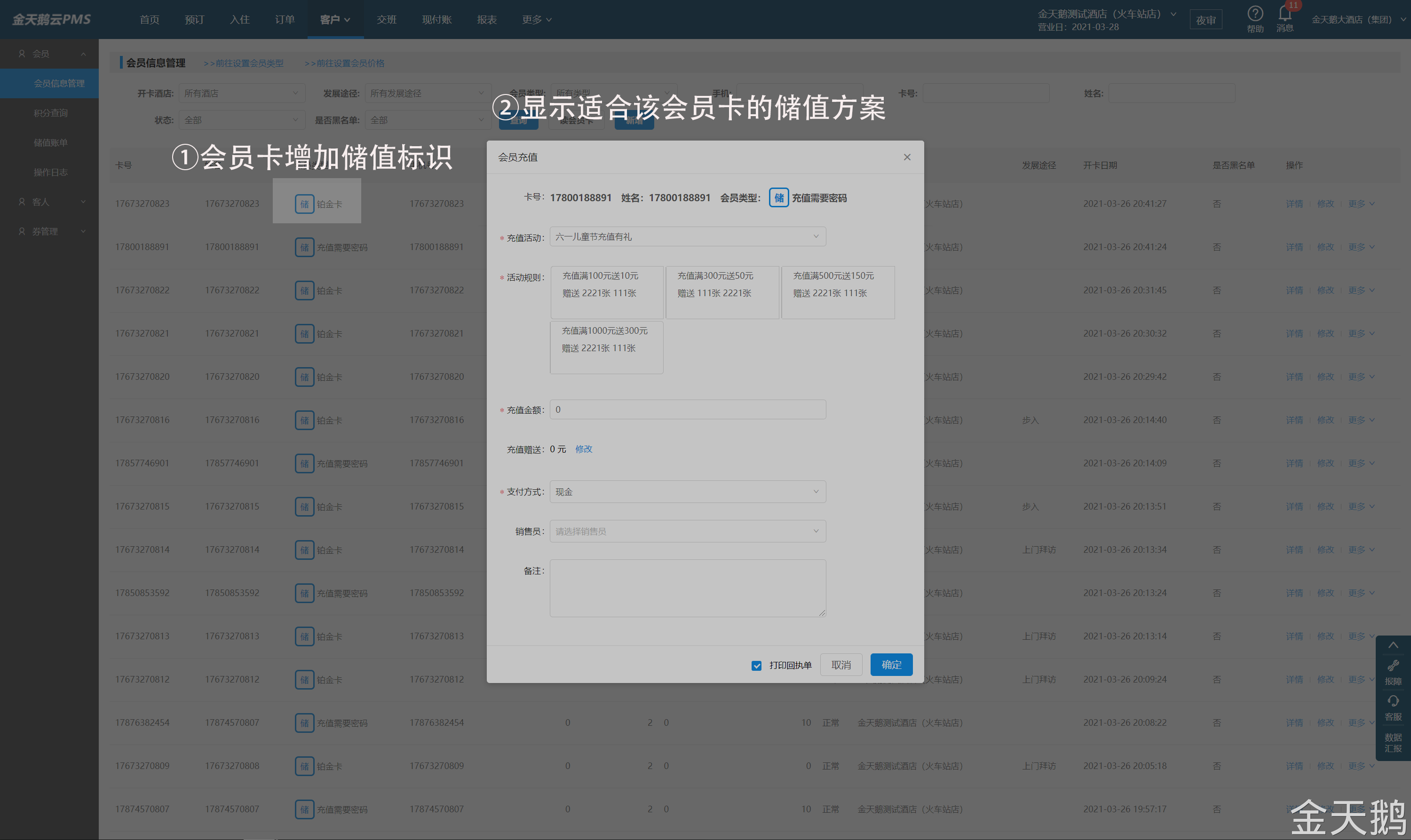Open the 更多 dropdown in row 17673270823
Image resolution: width=1411 pixels, height=840 pixels.
point(1361,204)
